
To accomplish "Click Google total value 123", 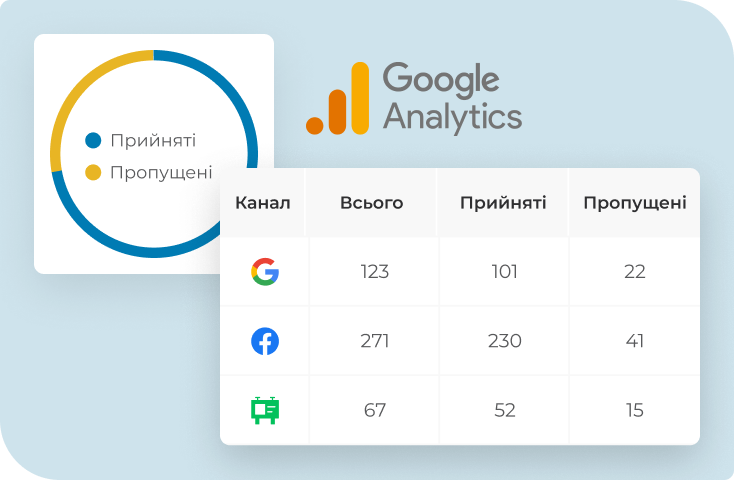I will [374, 272].
